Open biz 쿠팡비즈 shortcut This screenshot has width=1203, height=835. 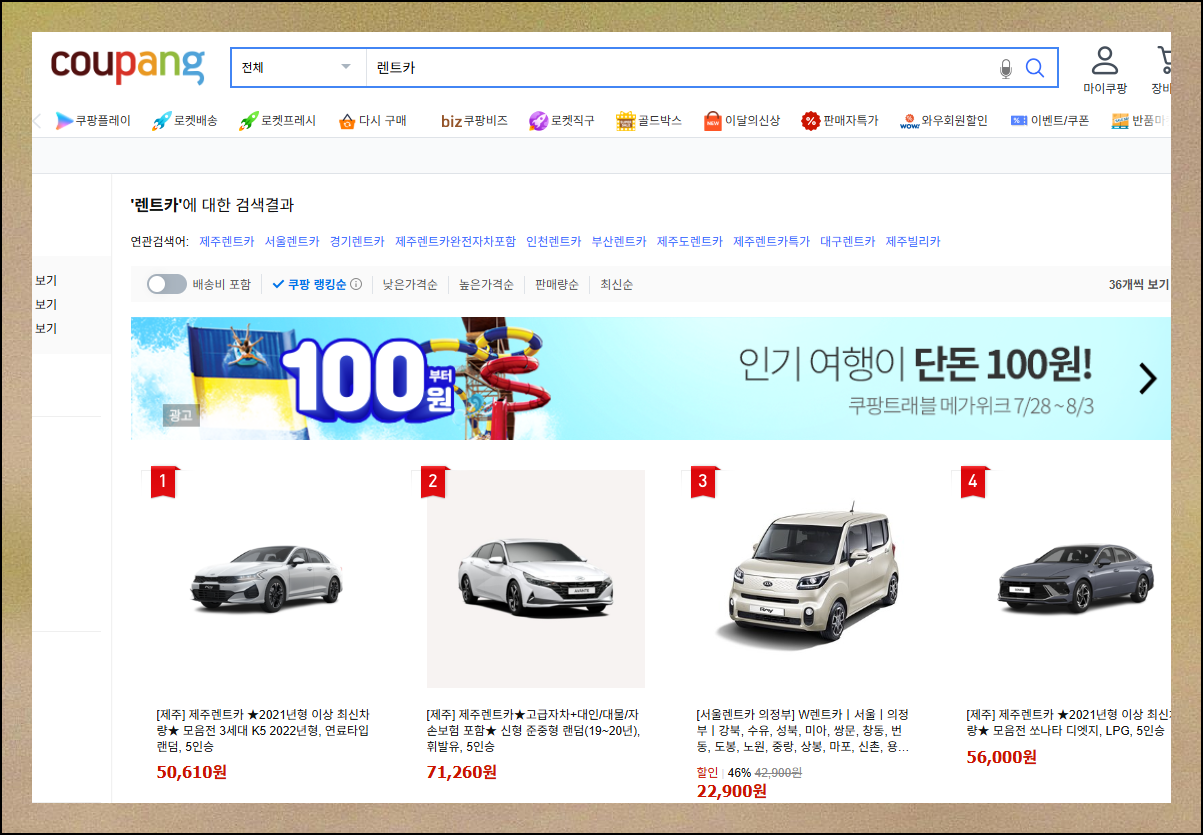[x=474, y=121]
